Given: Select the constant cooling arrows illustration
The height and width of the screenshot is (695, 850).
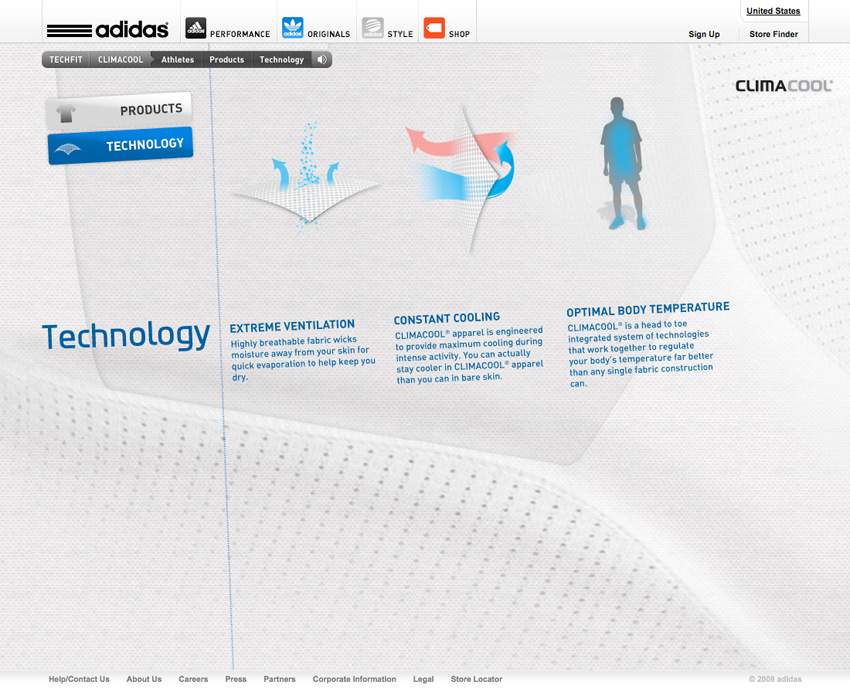Looking at the screenshot, I should (x=462, y=175).
